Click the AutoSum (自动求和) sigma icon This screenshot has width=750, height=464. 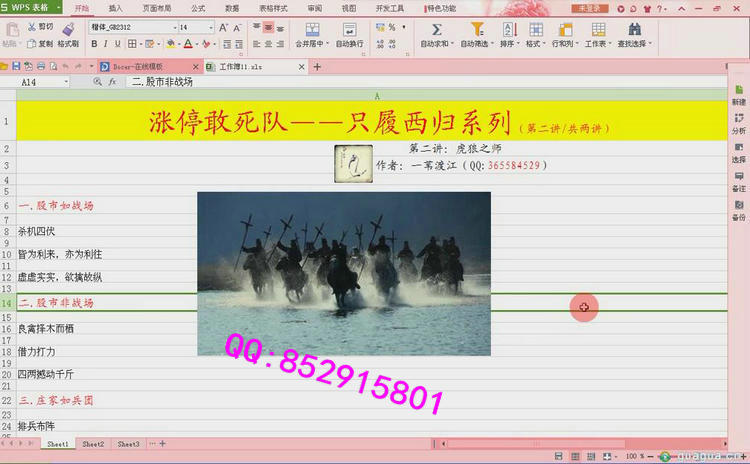pyautogui.click(x=436, y=30)
